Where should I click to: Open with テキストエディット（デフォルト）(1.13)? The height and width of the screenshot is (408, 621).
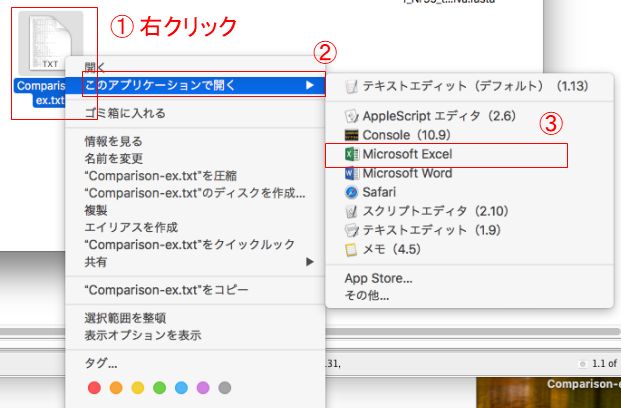tap(469, 86)
